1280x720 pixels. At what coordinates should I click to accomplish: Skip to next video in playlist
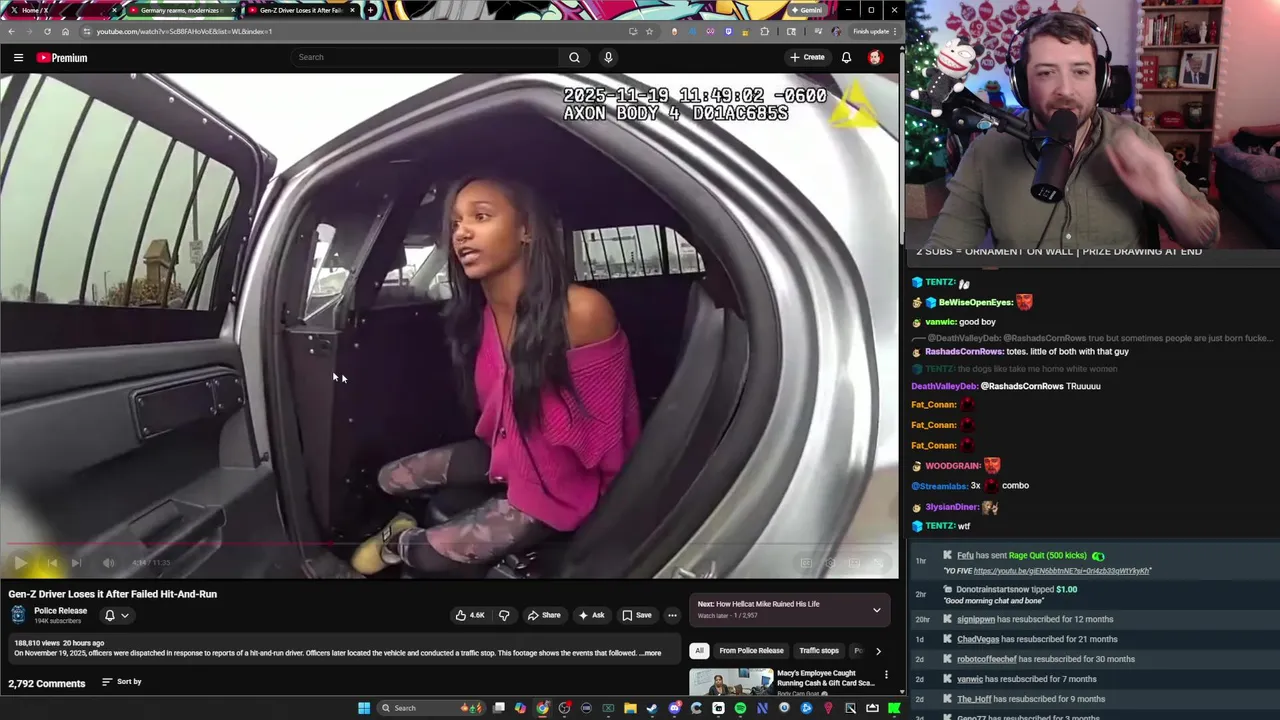point(77,563)
